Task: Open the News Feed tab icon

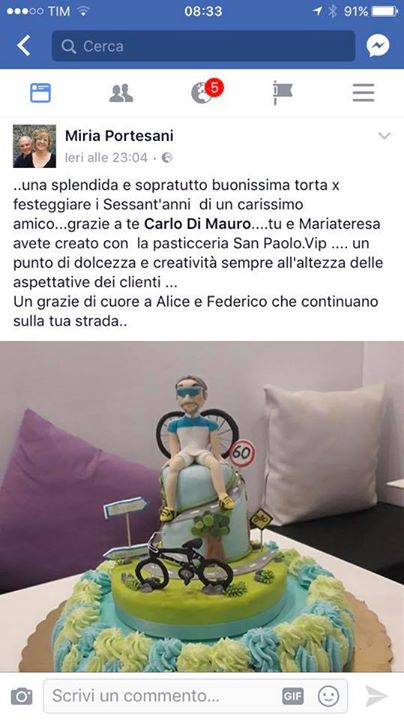Action: coord(40,93)
